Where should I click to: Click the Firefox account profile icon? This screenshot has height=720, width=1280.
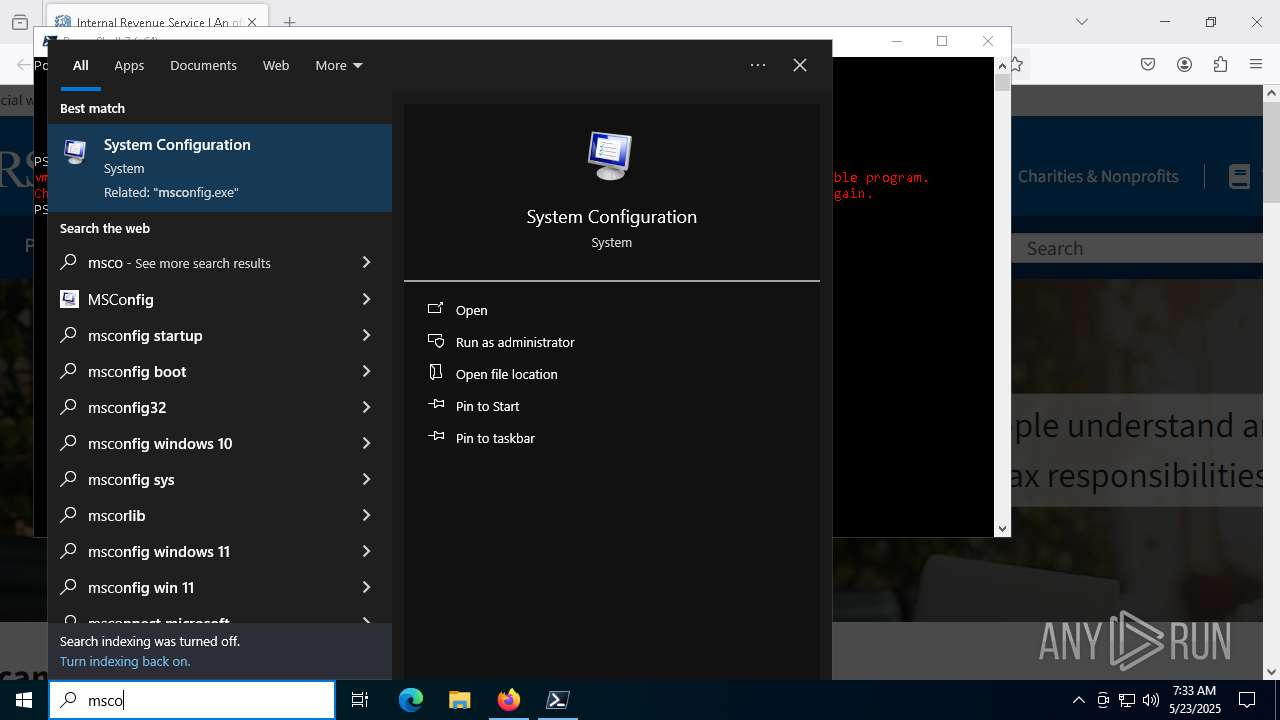1184,64
